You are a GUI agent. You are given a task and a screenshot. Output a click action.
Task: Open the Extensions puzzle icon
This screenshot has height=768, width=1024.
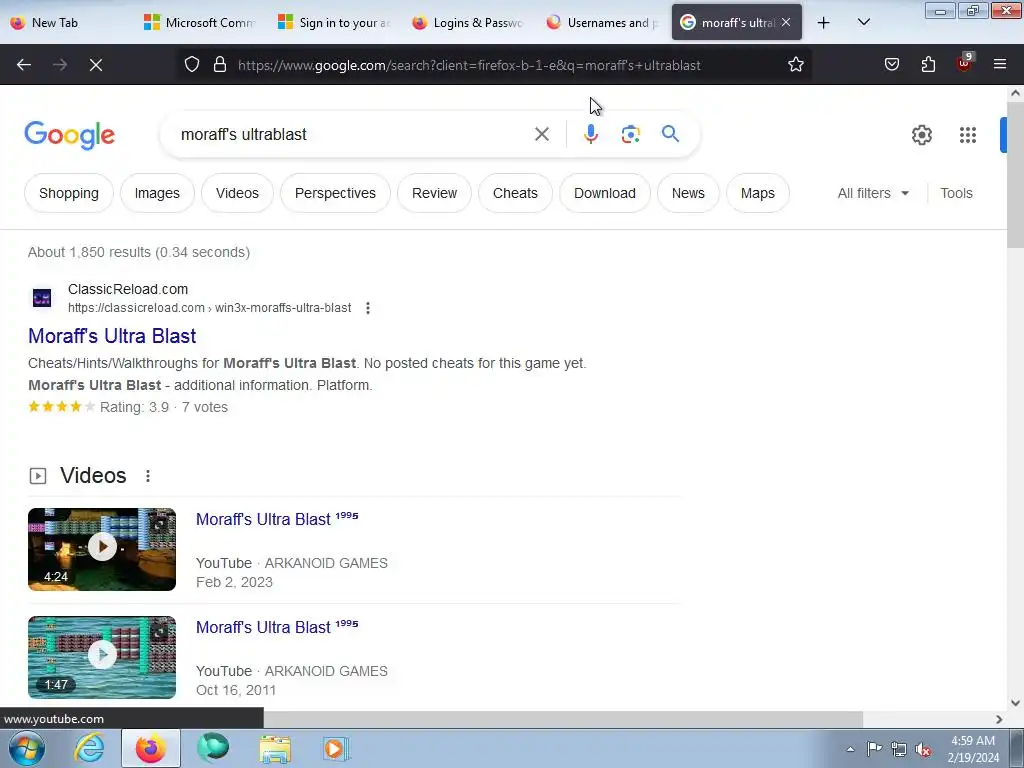click(x=928, y=65)
